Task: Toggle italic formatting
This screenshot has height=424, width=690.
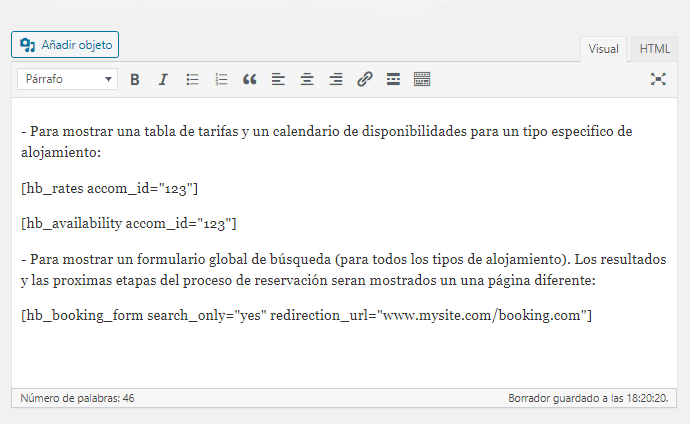Action: point(163,79)
